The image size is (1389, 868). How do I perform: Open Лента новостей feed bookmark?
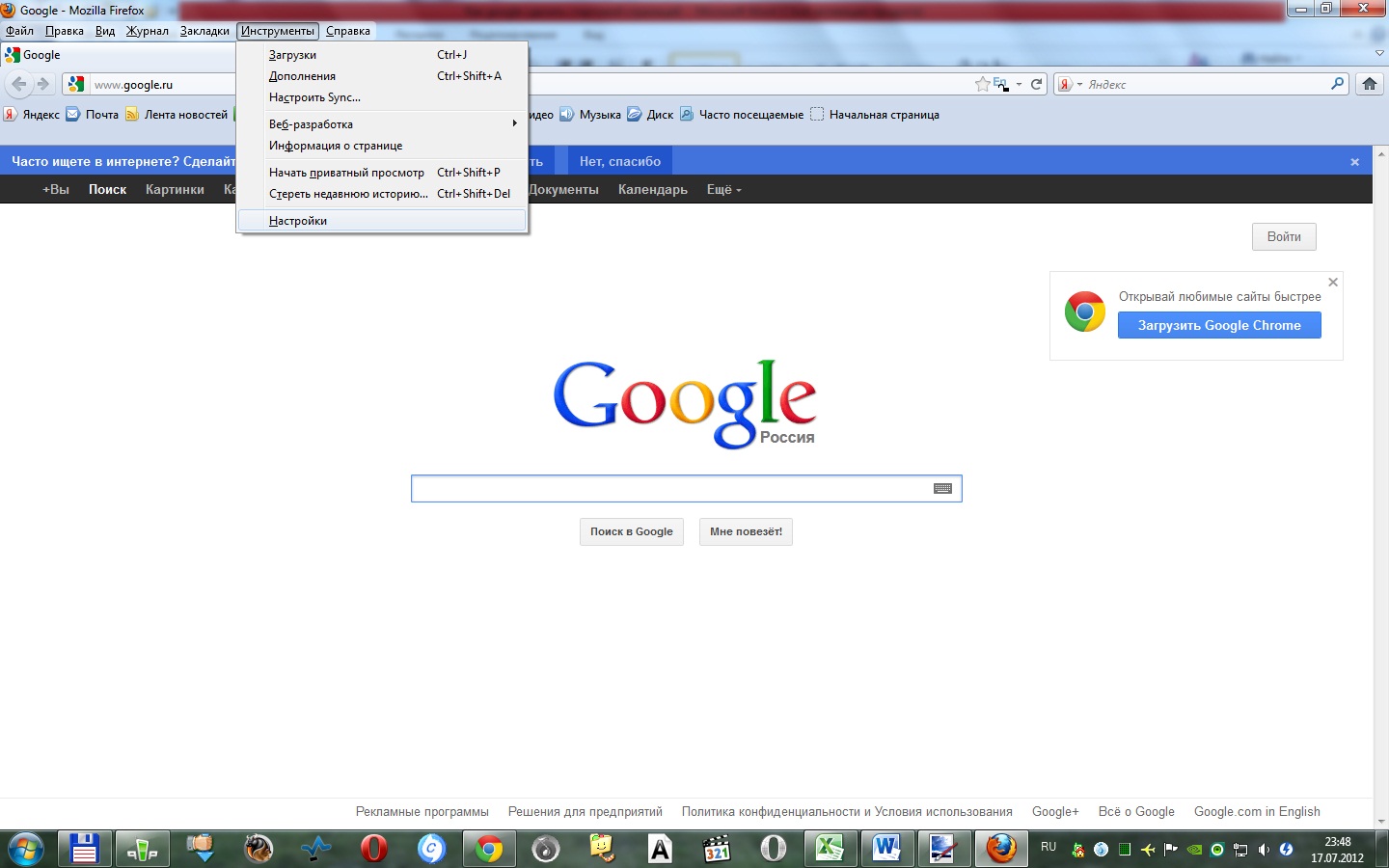coord(177,115)
